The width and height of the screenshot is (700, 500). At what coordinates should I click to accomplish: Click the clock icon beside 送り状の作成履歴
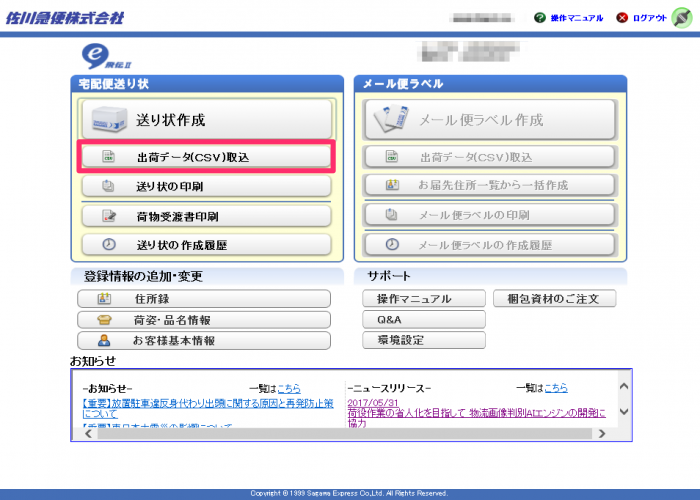pyautogui.click(x=109, y=244)
